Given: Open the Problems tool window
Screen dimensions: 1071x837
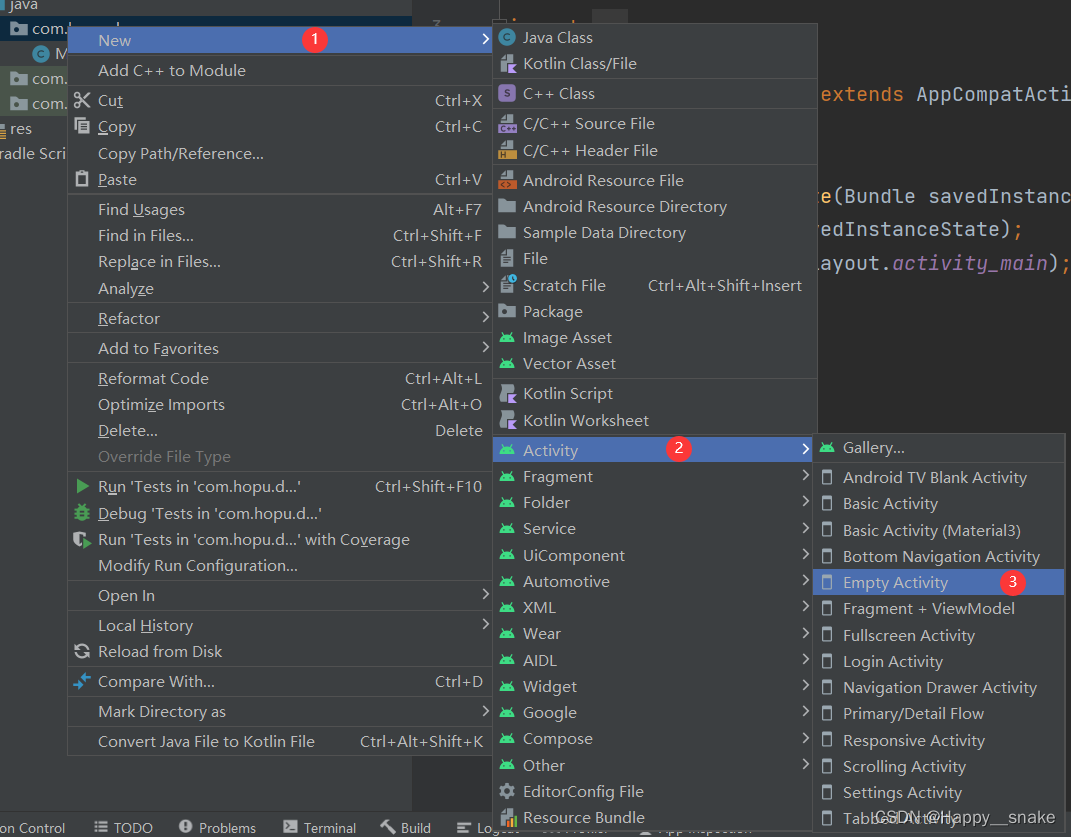Looking at the screenshot, I should (217, 827).
